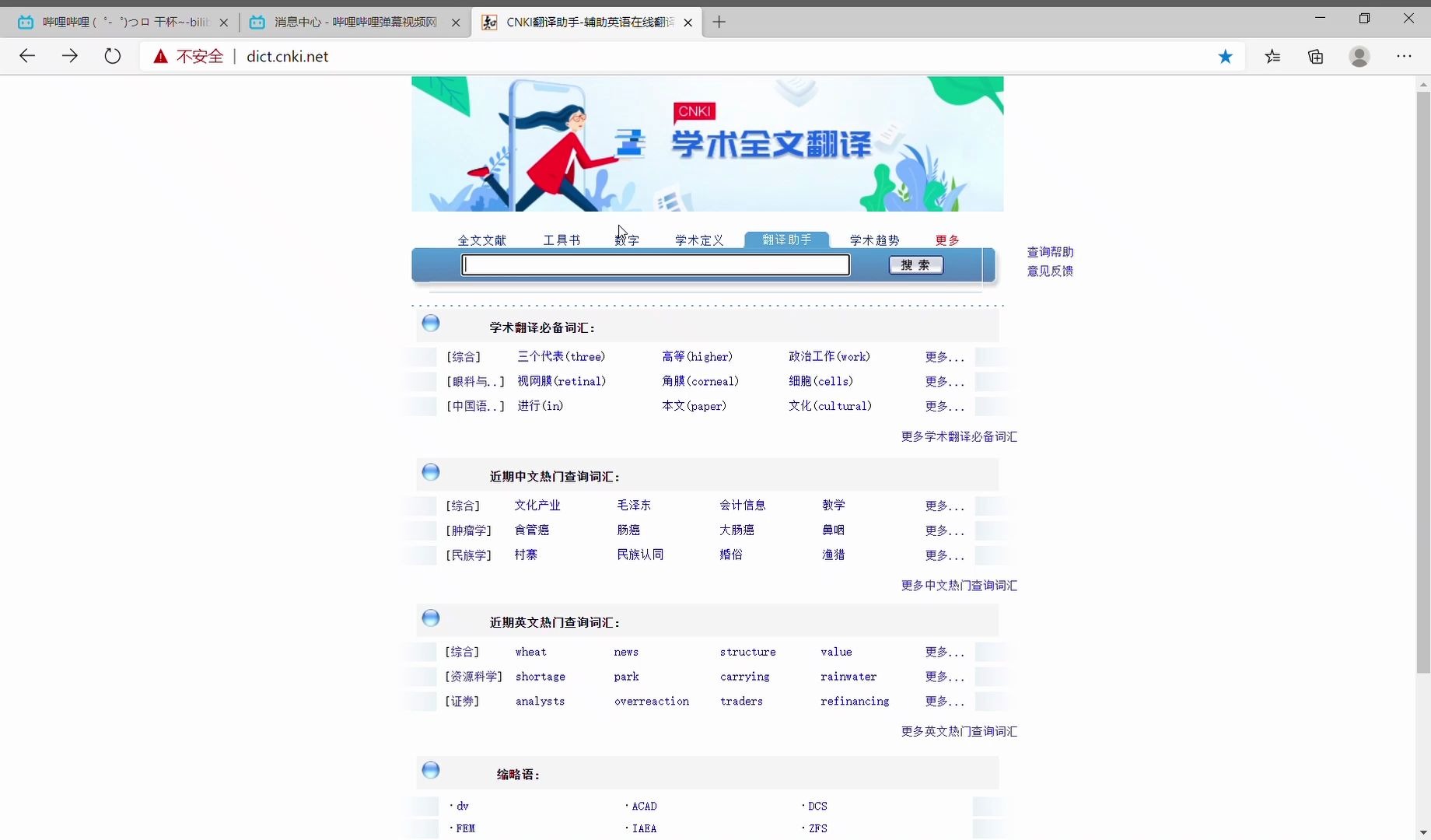Viewport: 1431px width, 840px height.
Task: Select the 工具书 tab
Action: pyautogui.click(x=562, y=240)
